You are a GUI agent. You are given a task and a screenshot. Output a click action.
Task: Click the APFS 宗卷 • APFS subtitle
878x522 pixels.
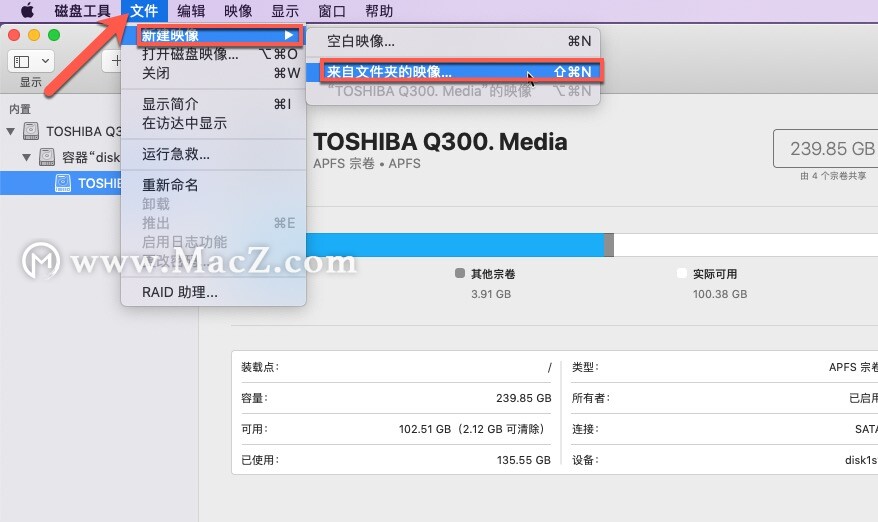click(367, 164)
